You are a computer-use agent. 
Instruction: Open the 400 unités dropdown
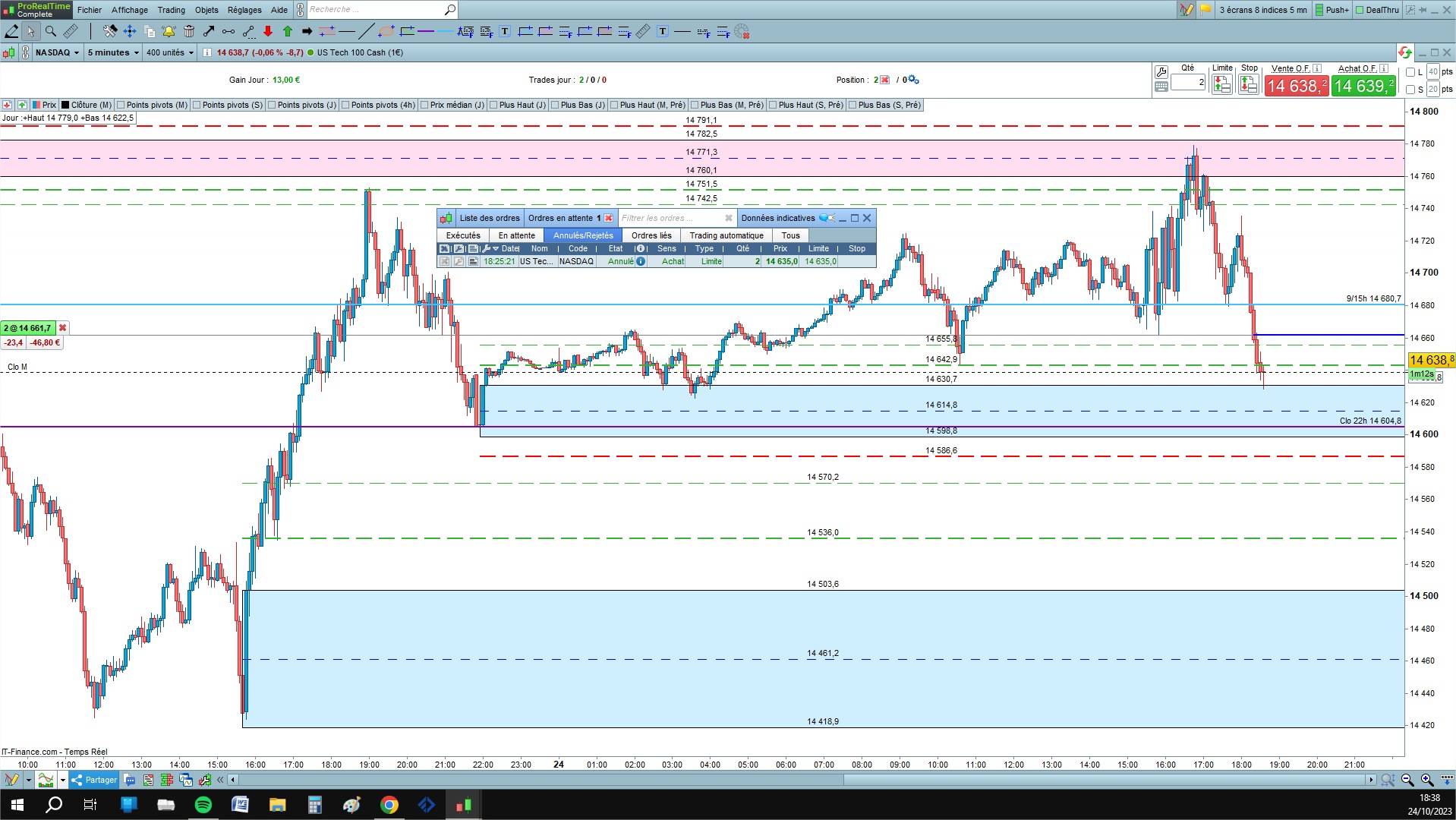[x=170, y=52]
